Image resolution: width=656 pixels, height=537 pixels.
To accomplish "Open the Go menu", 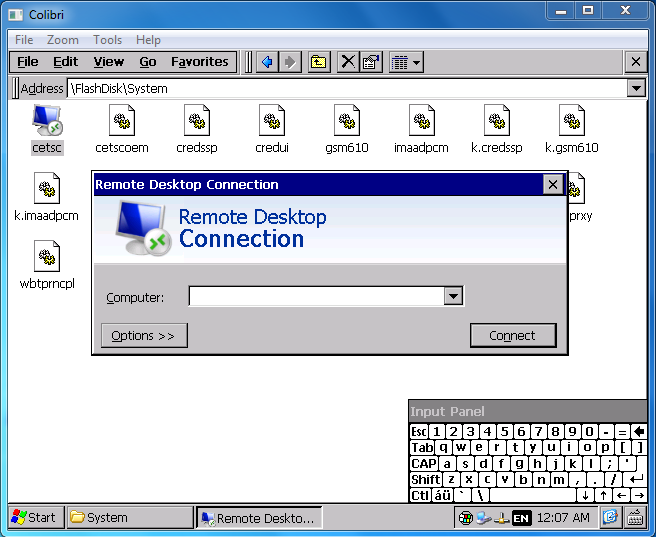I will coord(148,62).
